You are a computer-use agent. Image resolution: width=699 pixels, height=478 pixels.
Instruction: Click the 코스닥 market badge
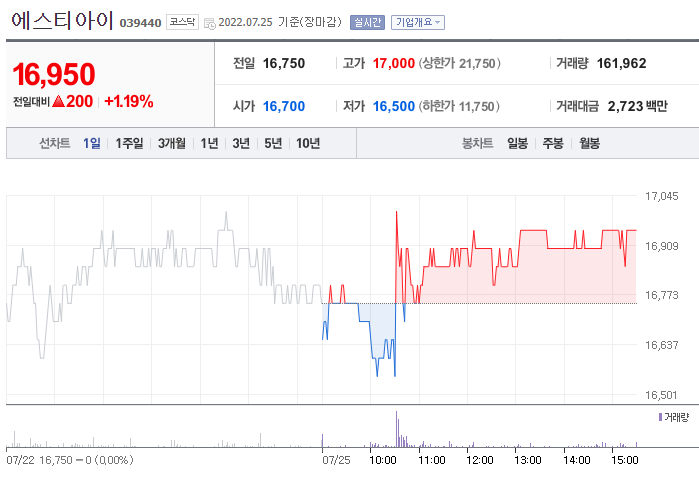pyautogui.click(x=182, y=22)
